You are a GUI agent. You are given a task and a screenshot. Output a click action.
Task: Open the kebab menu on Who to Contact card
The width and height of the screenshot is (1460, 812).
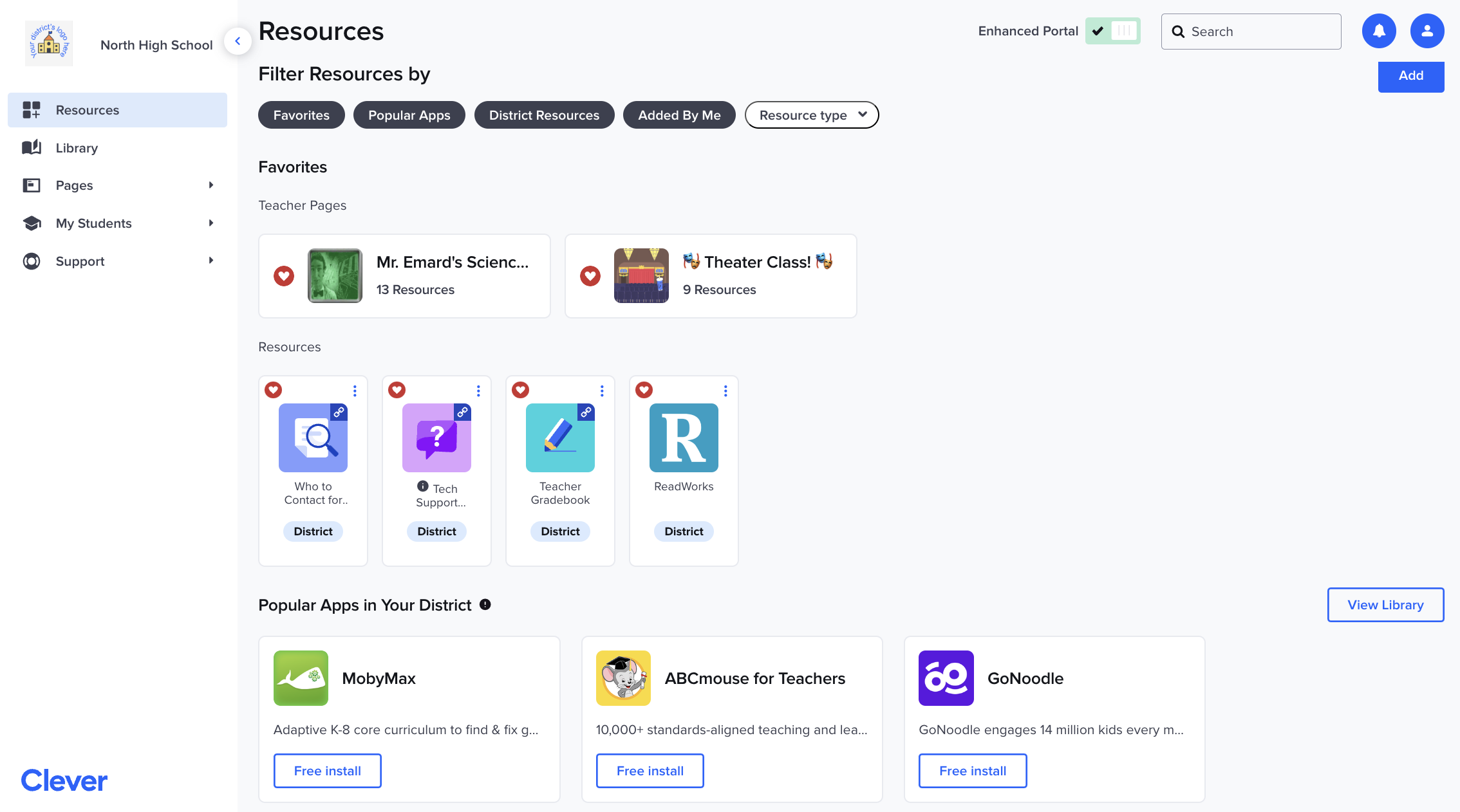coord(355,390)
